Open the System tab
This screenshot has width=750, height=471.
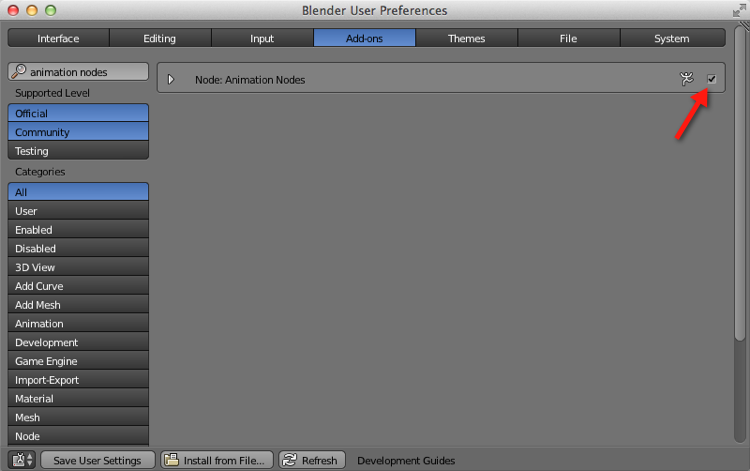click(672, 38)
